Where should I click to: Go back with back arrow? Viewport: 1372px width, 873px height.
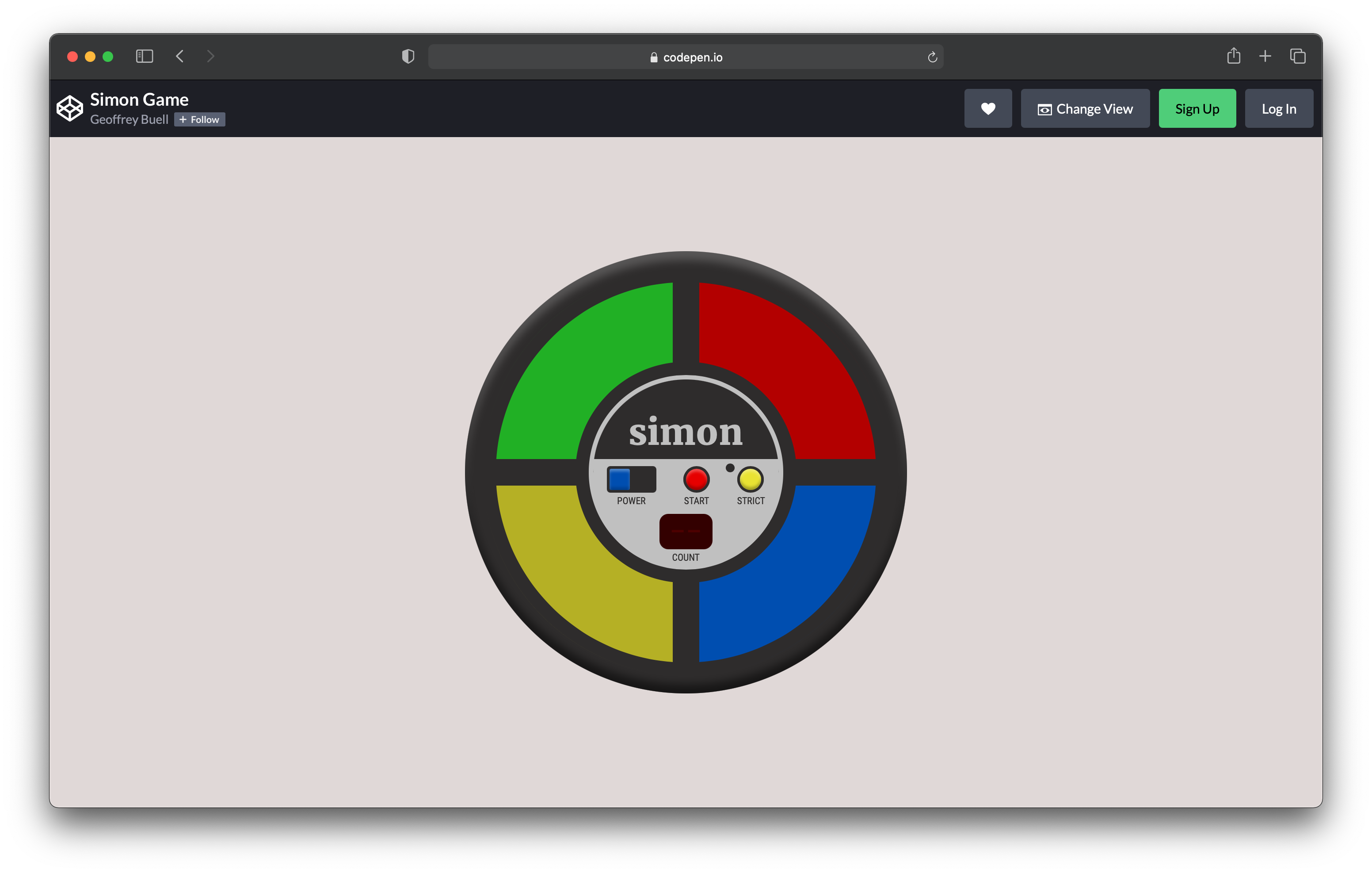pyautogui.click(x=180, y=56)
